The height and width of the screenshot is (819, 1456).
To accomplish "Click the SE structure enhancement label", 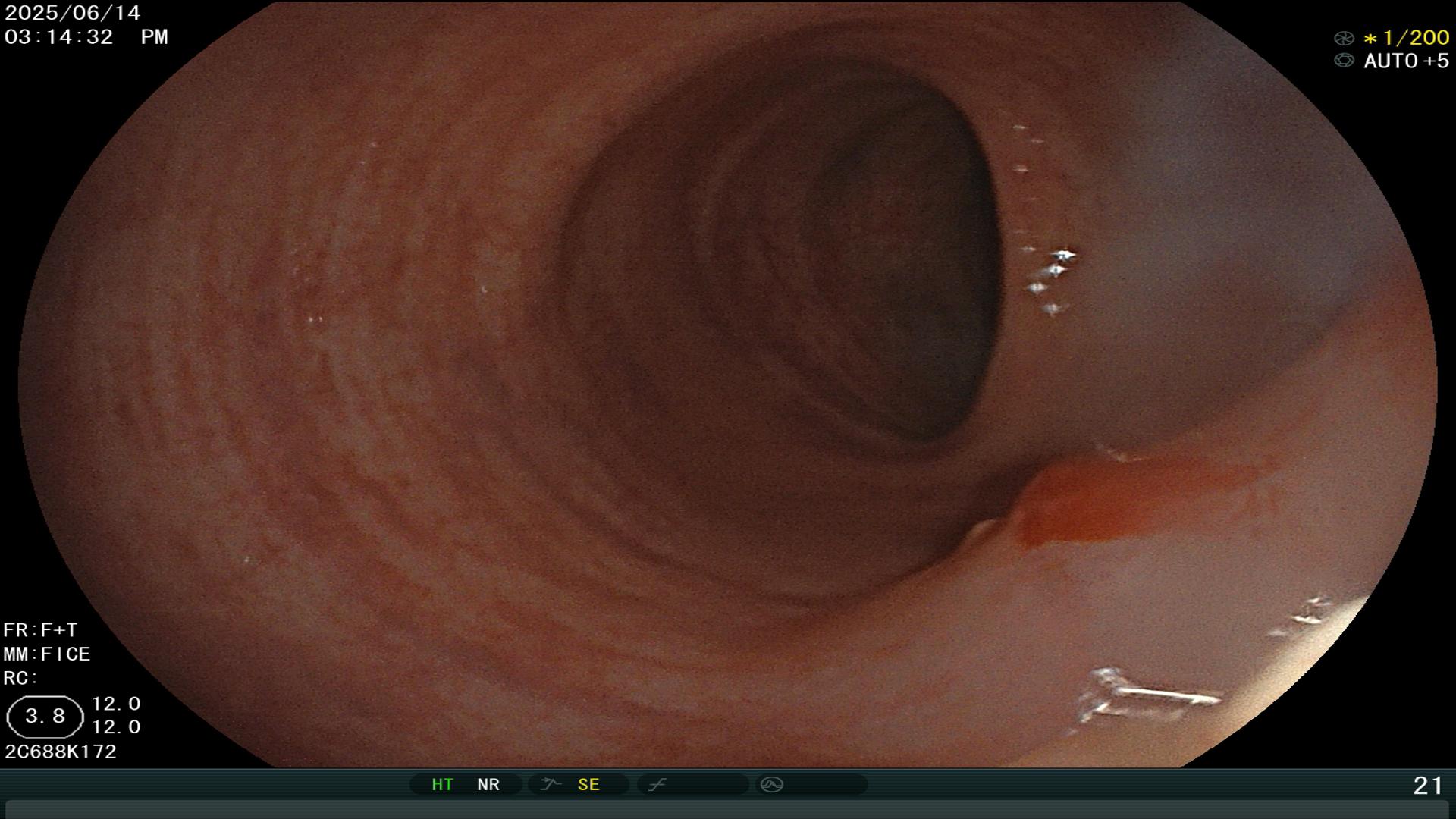I will [x=588, y=785].
